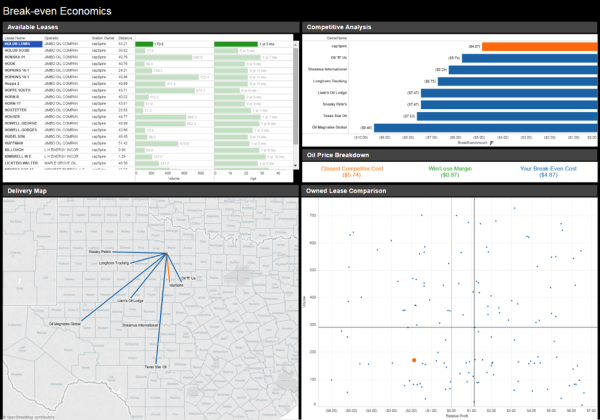Click the Relative Profit axis title
The height and width of the screenshot is (420, 600).
coord(457,416)
